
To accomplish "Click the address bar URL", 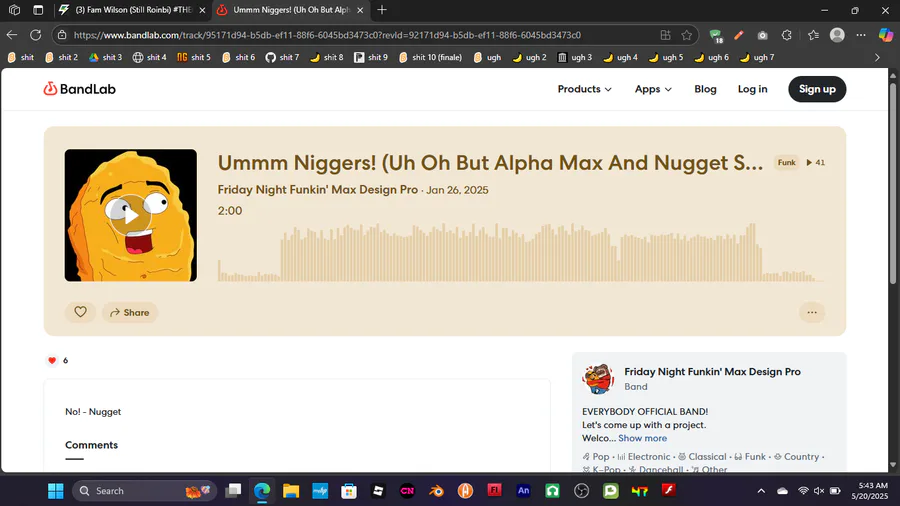I will 327,35.
